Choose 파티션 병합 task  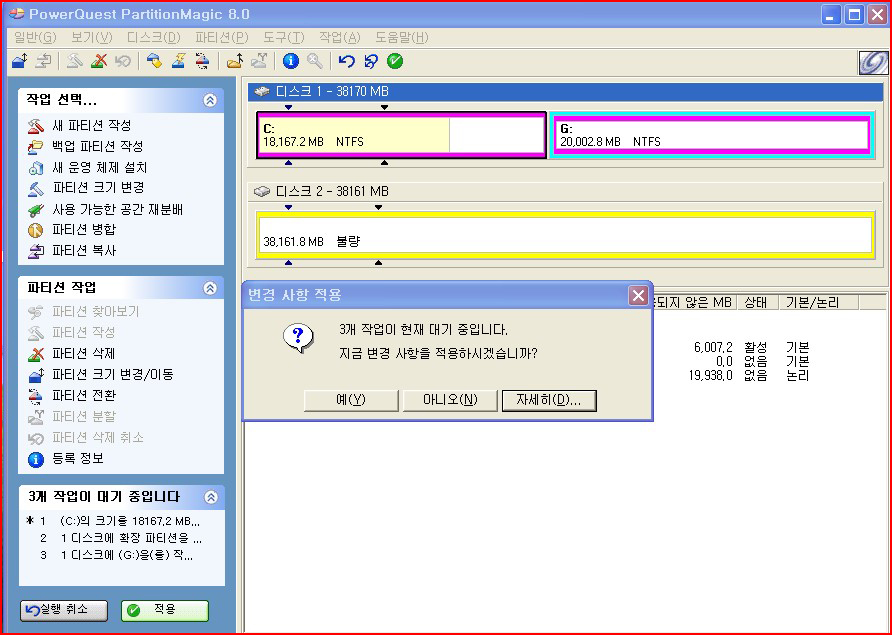point(84,229)
